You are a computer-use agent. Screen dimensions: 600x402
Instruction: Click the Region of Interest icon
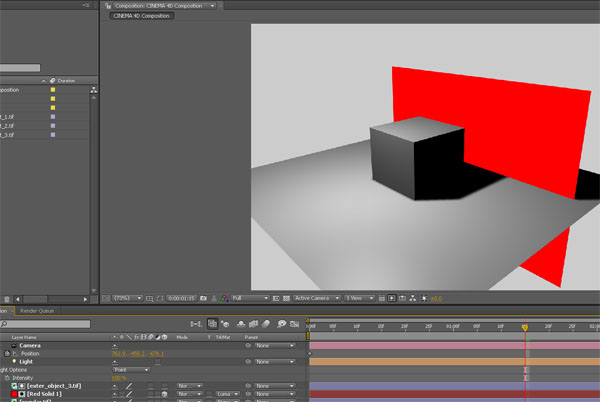pyautogui.click(x=276, y=298)
